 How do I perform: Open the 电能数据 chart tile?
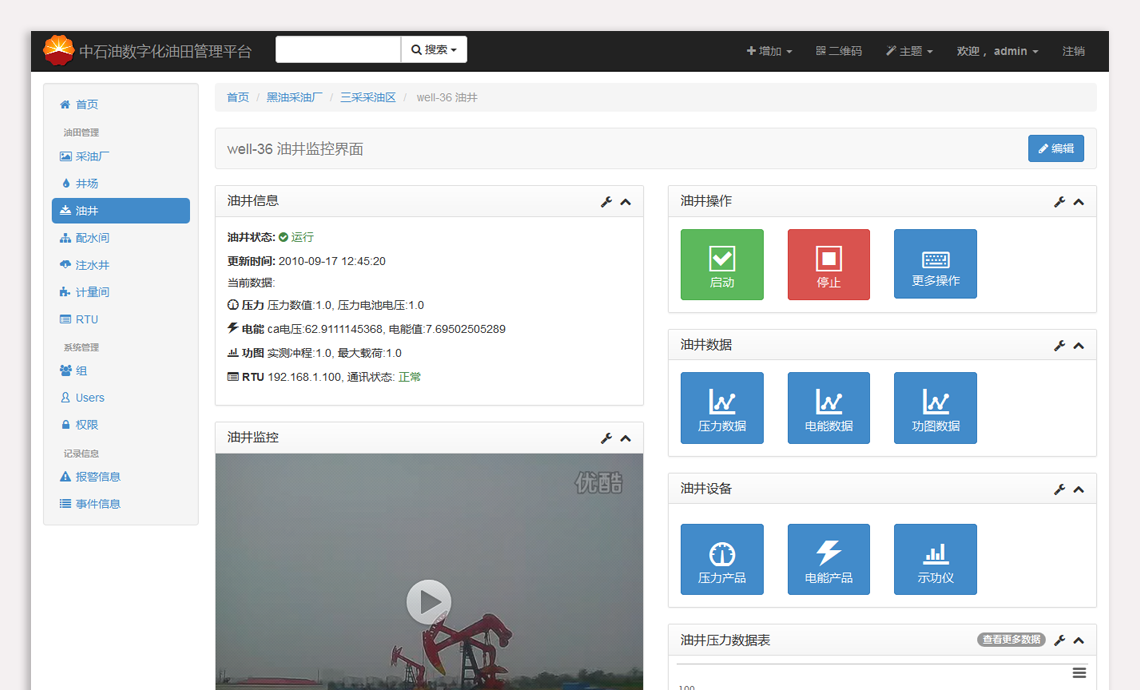[828, 408]
